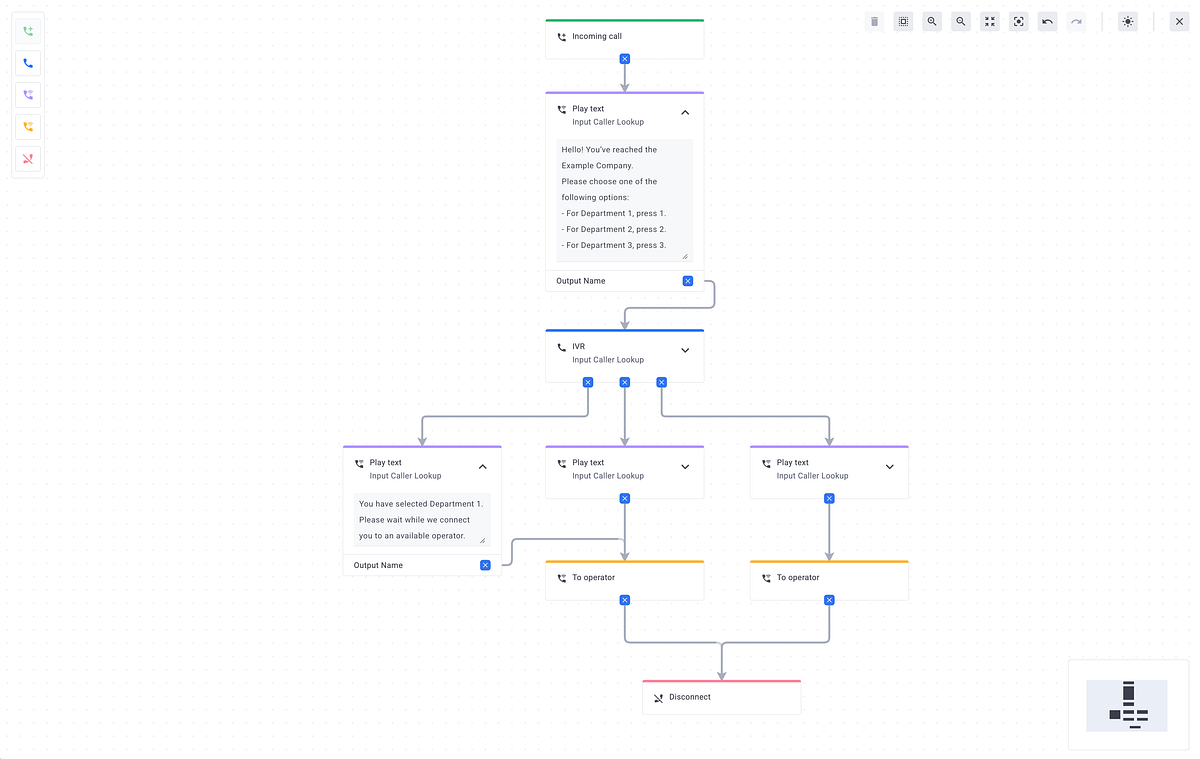1200x759 pixels.
Task: Select the blue IVR node tool
Action: [27, 63]
